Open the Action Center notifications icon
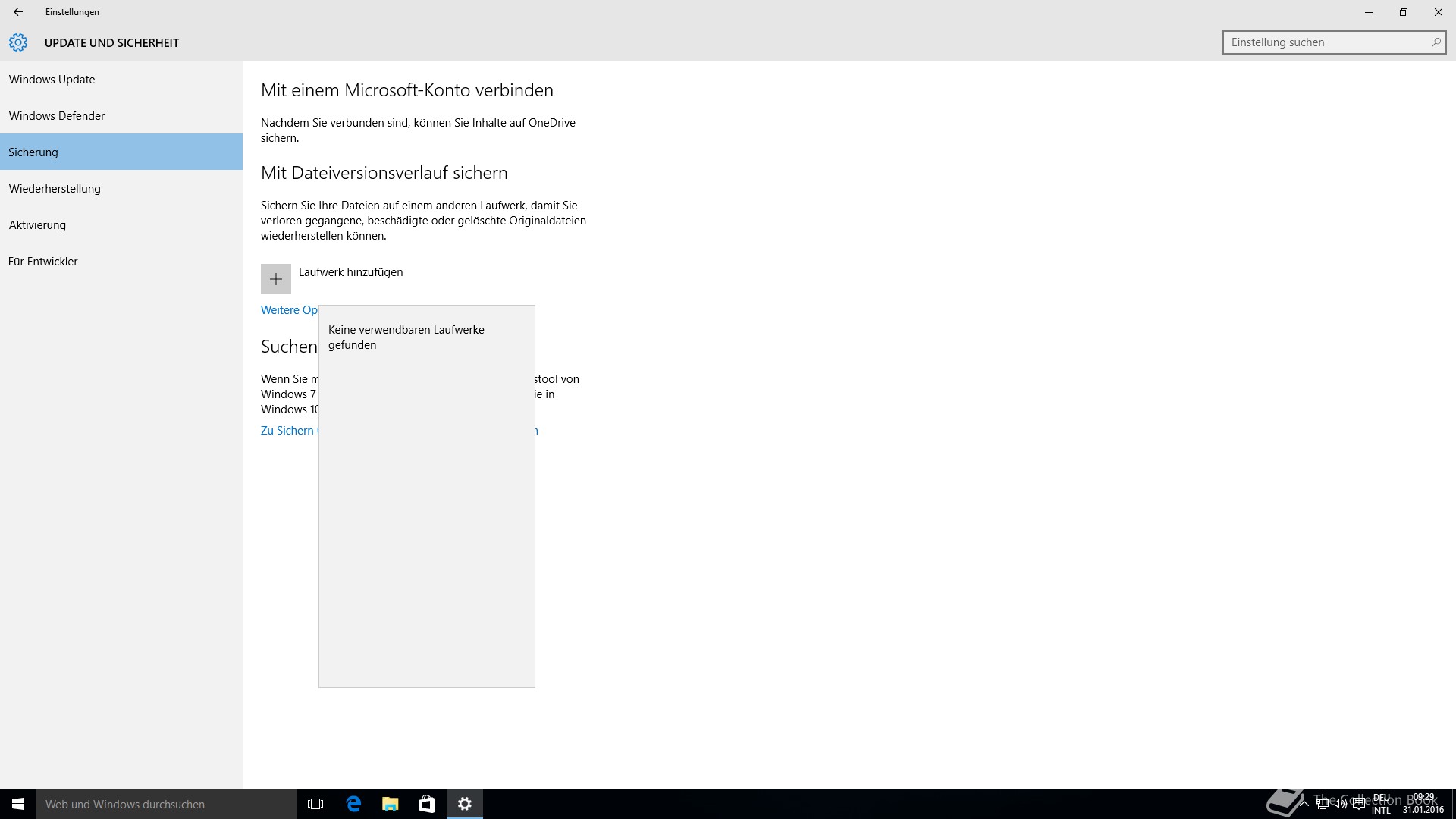1456x819 pixels. pyautogui.click(x=1359, y=804)
